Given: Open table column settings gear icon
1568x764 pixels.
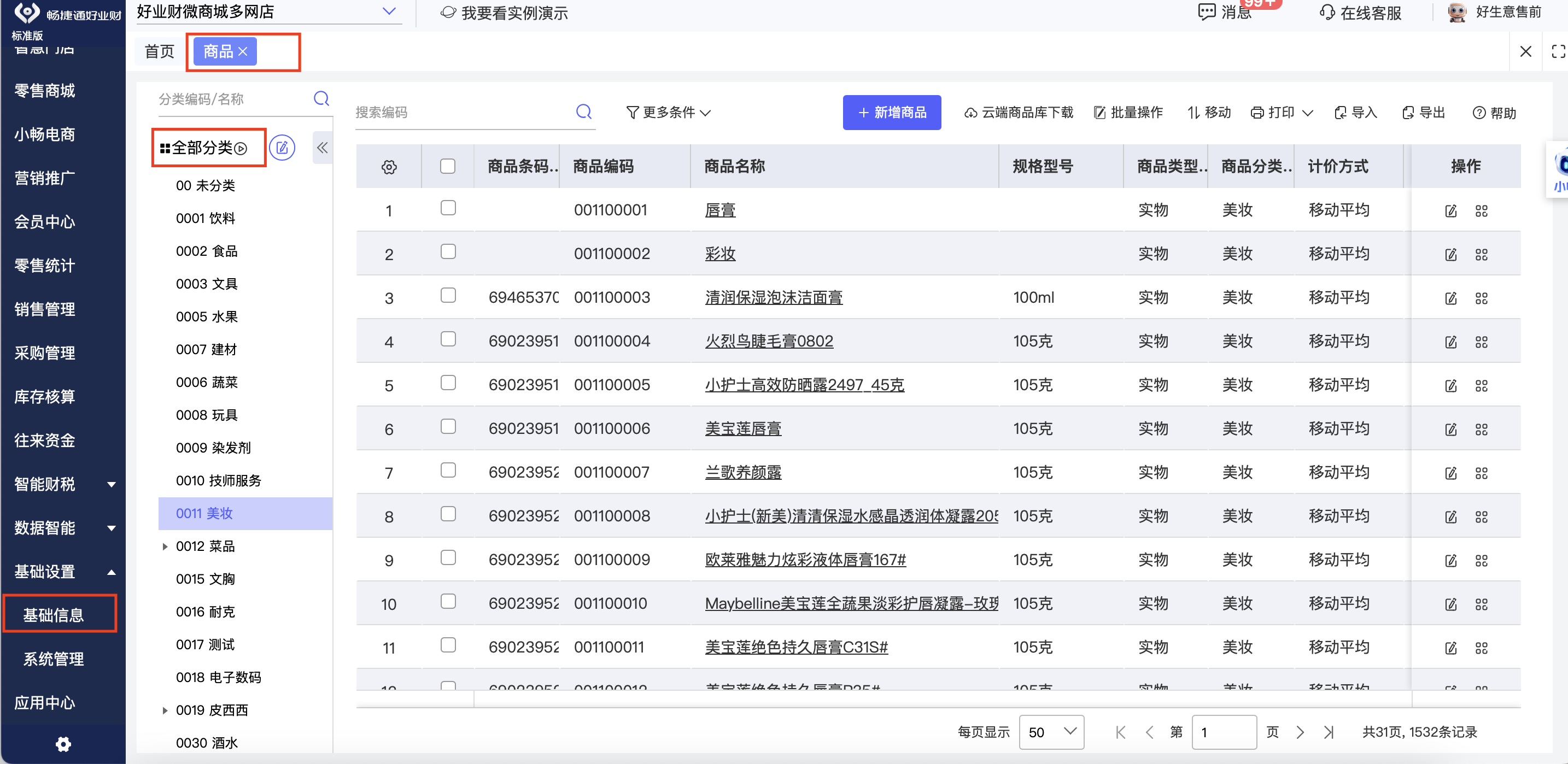Looking at the screenshot, I should click(x=389, y=167).
